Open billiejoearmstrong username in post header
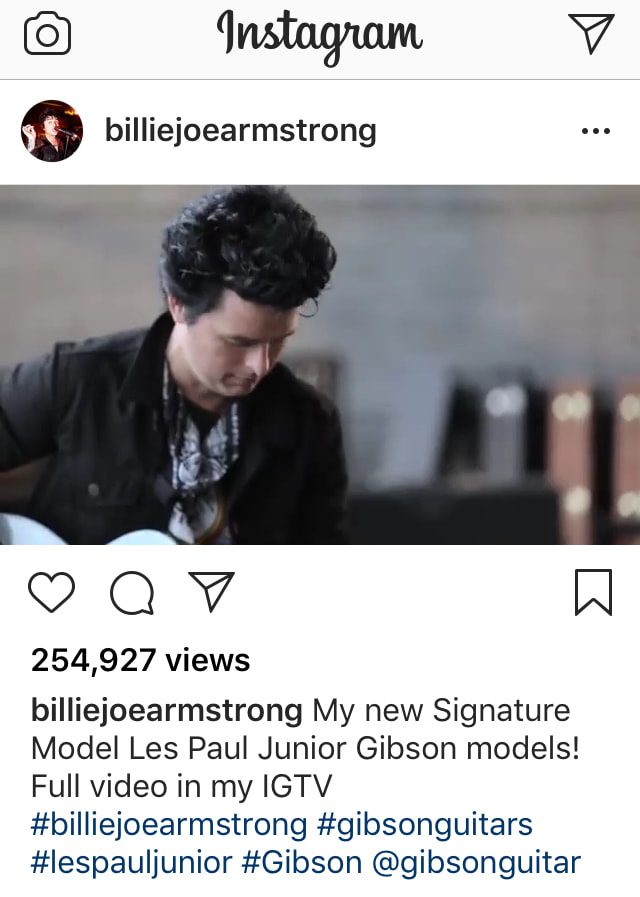This screenshot has height=897, width=640. click(241, 132)
